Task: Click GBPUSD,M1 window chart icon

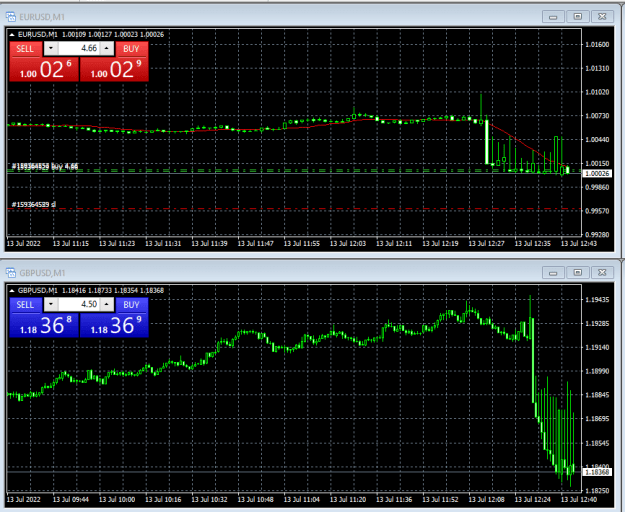Action: tap(11, 273)
